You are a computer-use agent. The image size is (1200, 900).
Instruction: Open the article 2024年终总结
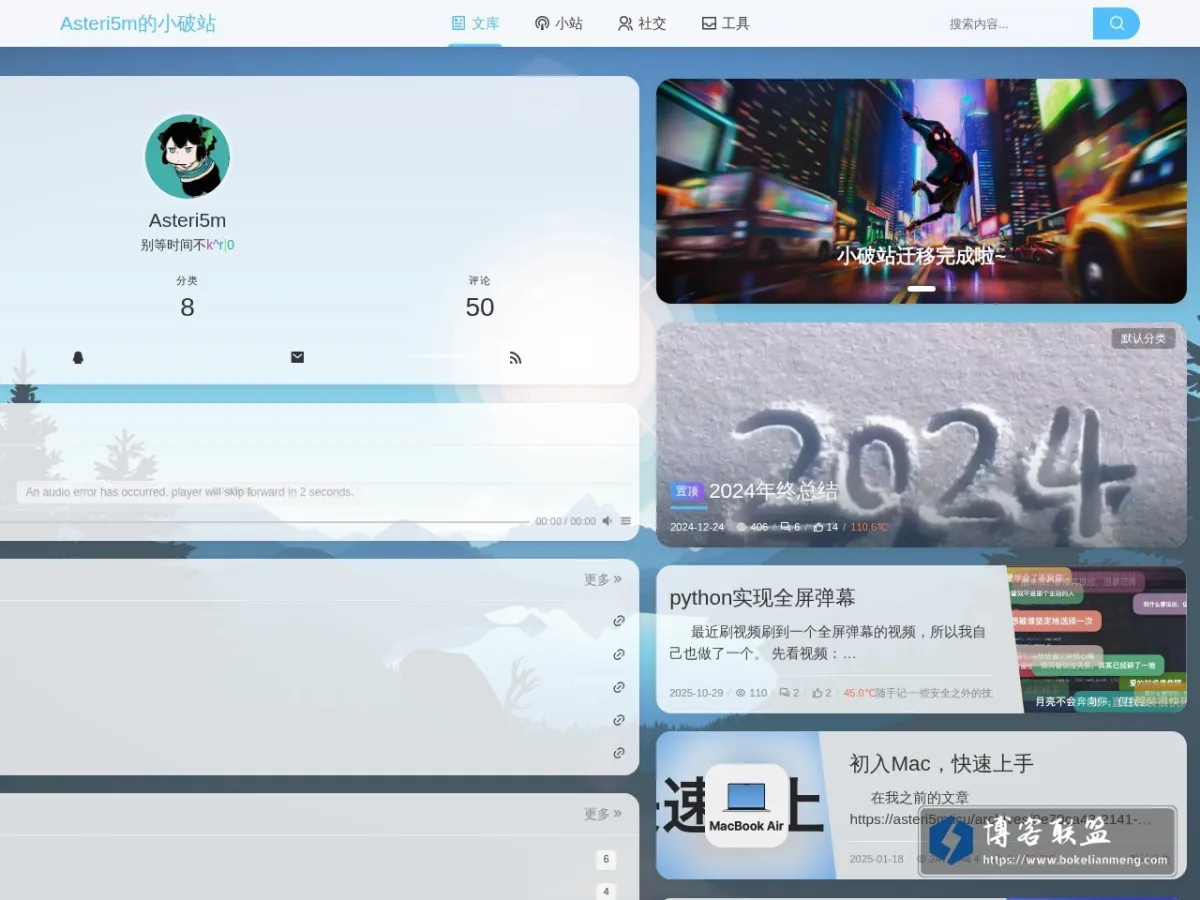tap(773, 491)
